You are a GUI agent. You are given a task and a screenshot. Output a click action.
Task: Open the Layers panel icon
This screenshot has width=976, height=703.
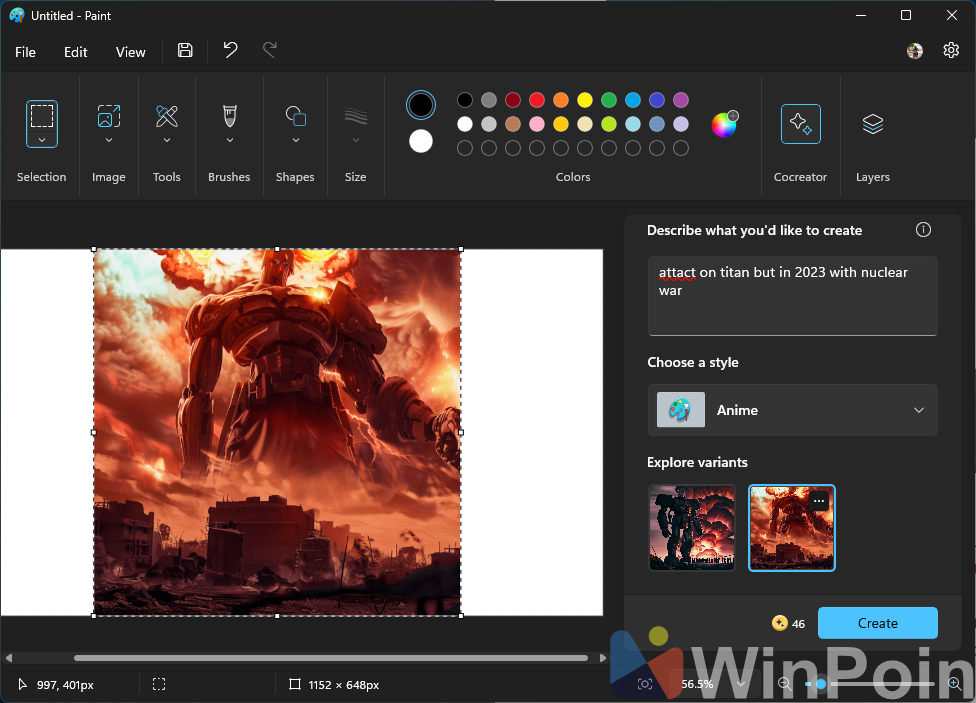tap(872, 124)
